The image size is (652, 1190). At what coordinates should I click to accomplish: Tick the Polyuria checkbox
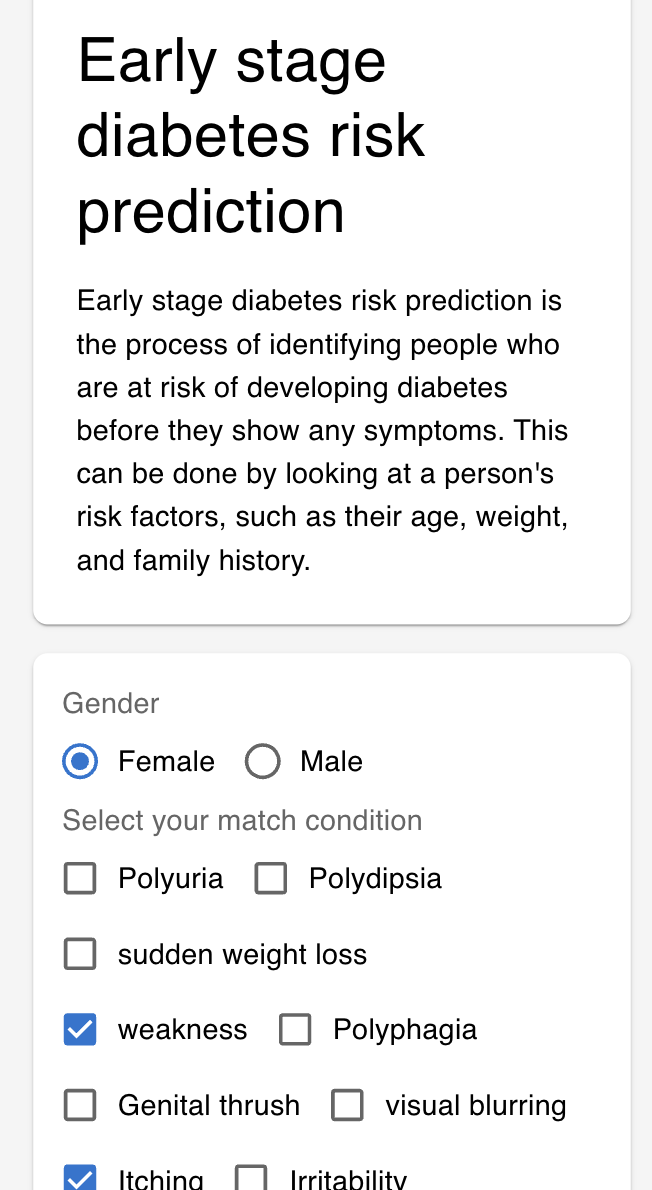[x=80, y=879]
